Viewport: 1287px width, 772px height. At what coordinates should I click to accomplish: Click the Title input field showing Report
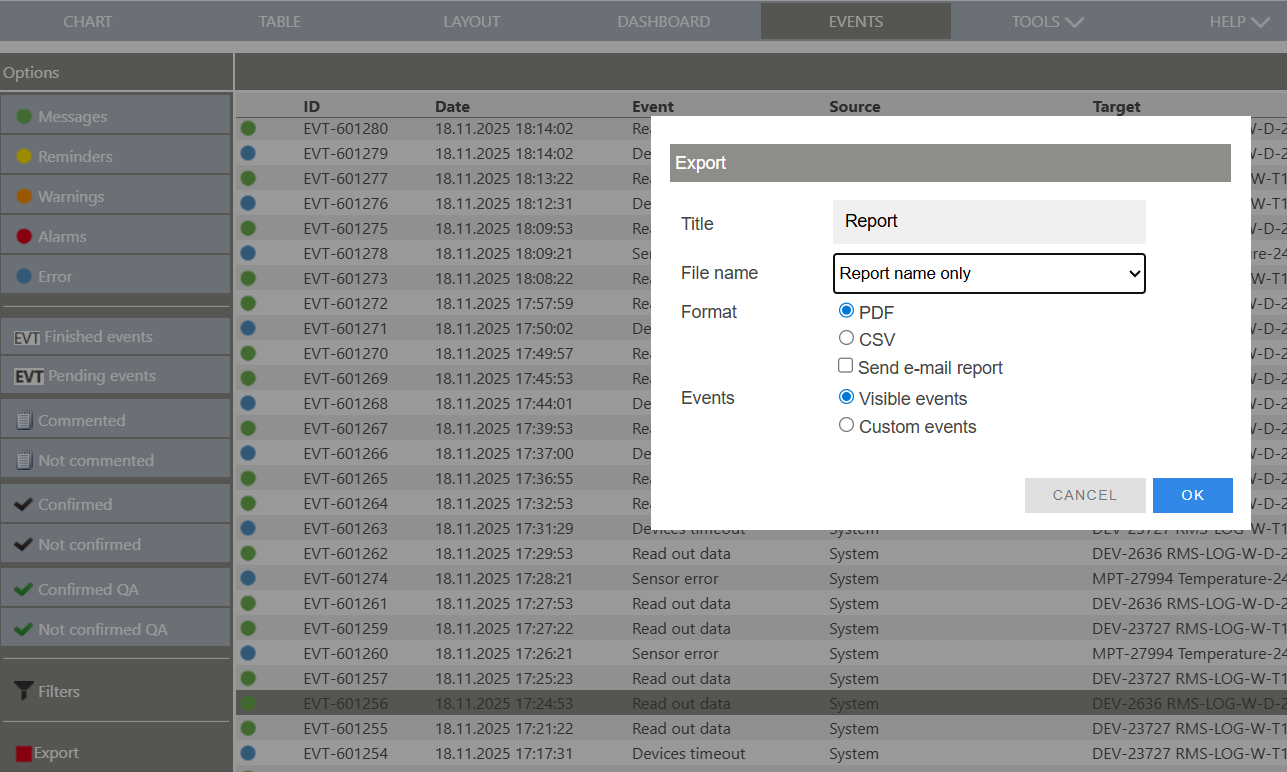[988, 221]
